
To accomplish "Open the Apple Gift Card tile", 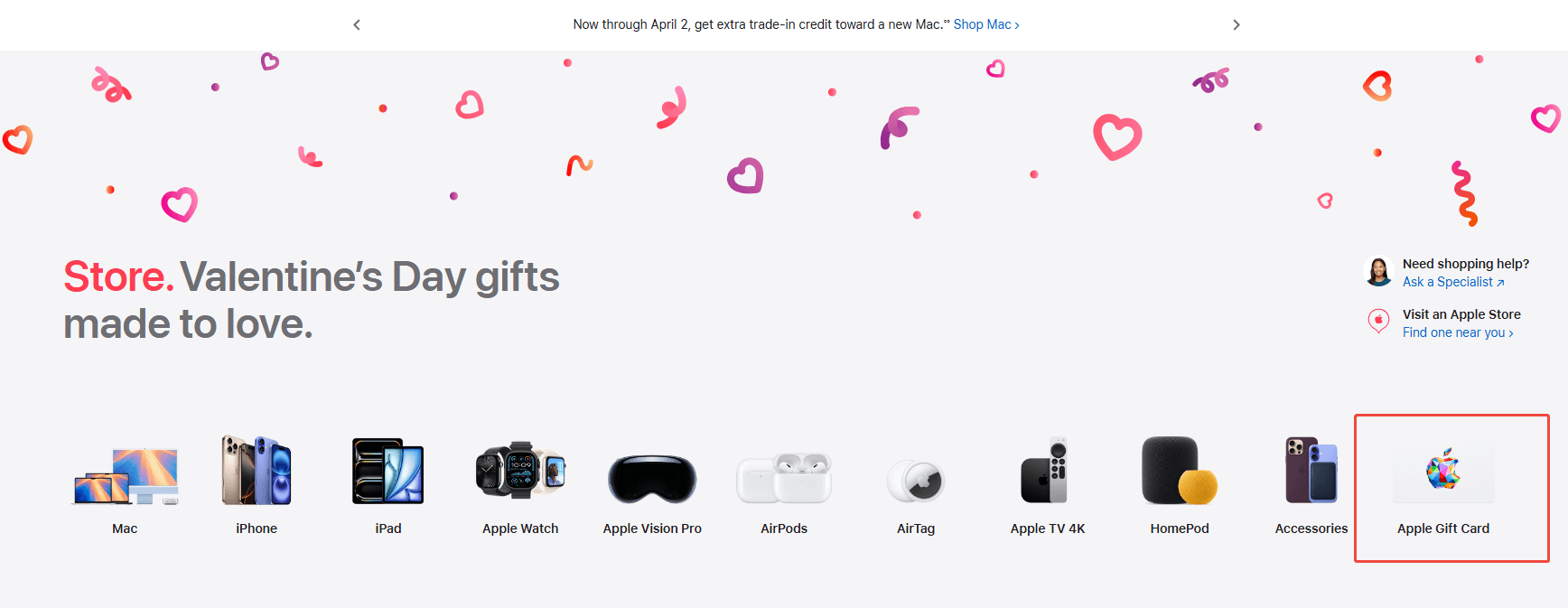I will click(1451, 488).
